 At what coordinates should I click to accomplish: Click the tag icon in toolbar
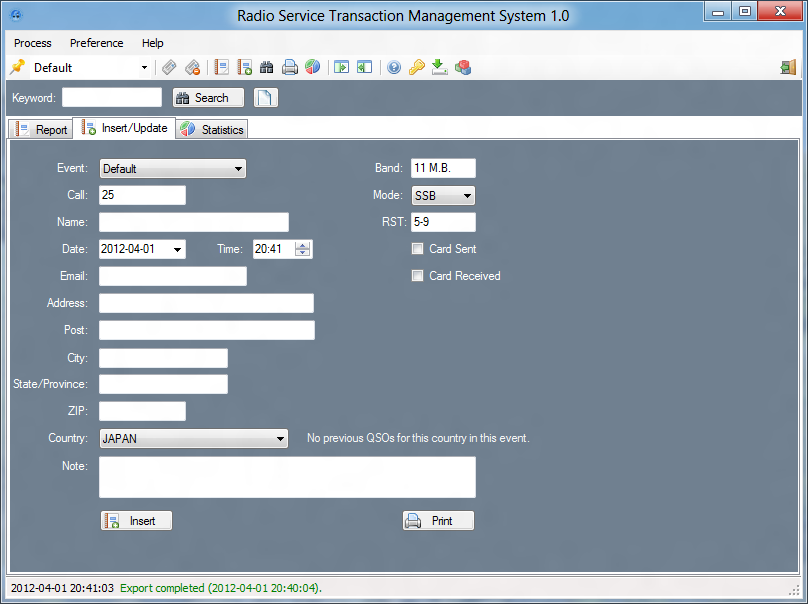click(x=169, y=68)
